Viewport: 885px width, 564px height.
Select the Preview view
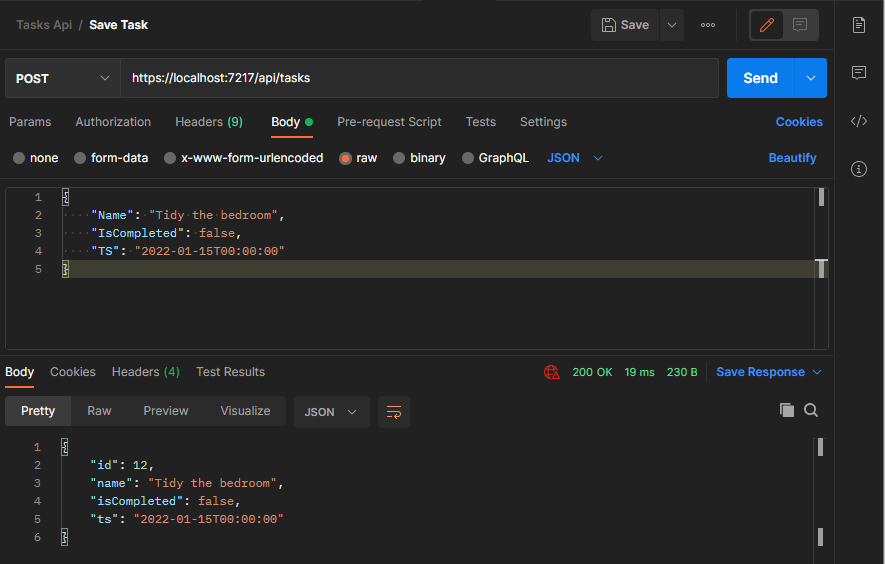point(165,411)
